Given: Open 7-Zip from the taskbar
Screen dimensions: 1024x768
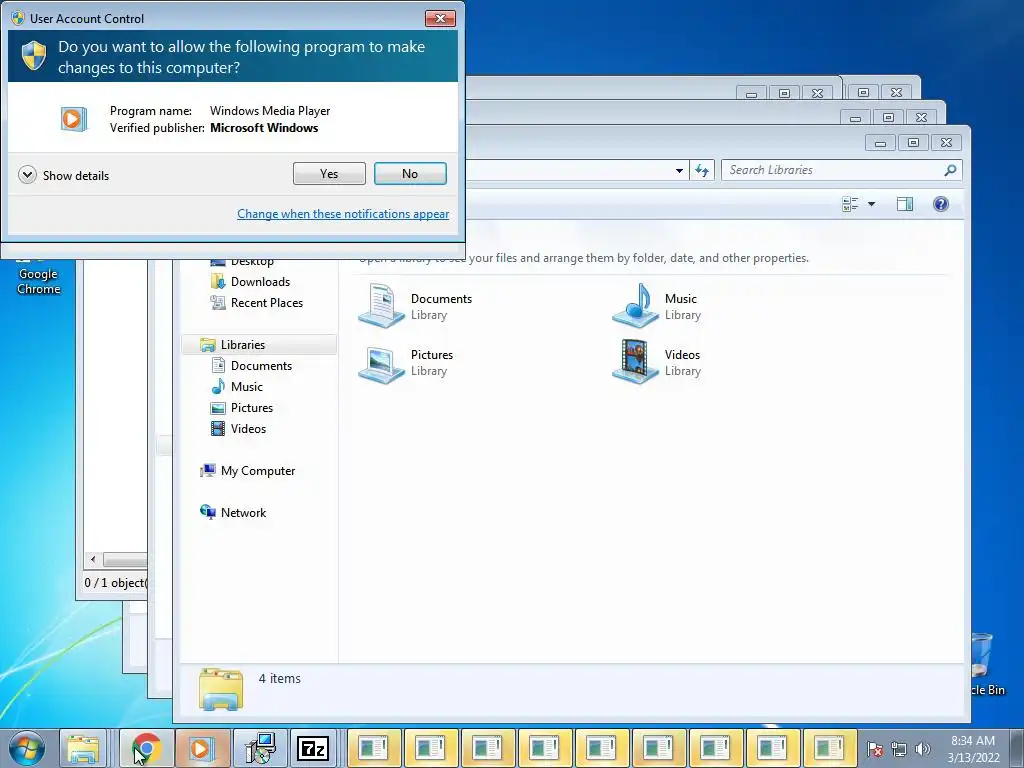Looking at the screenshot, I should tap(313, 748).
